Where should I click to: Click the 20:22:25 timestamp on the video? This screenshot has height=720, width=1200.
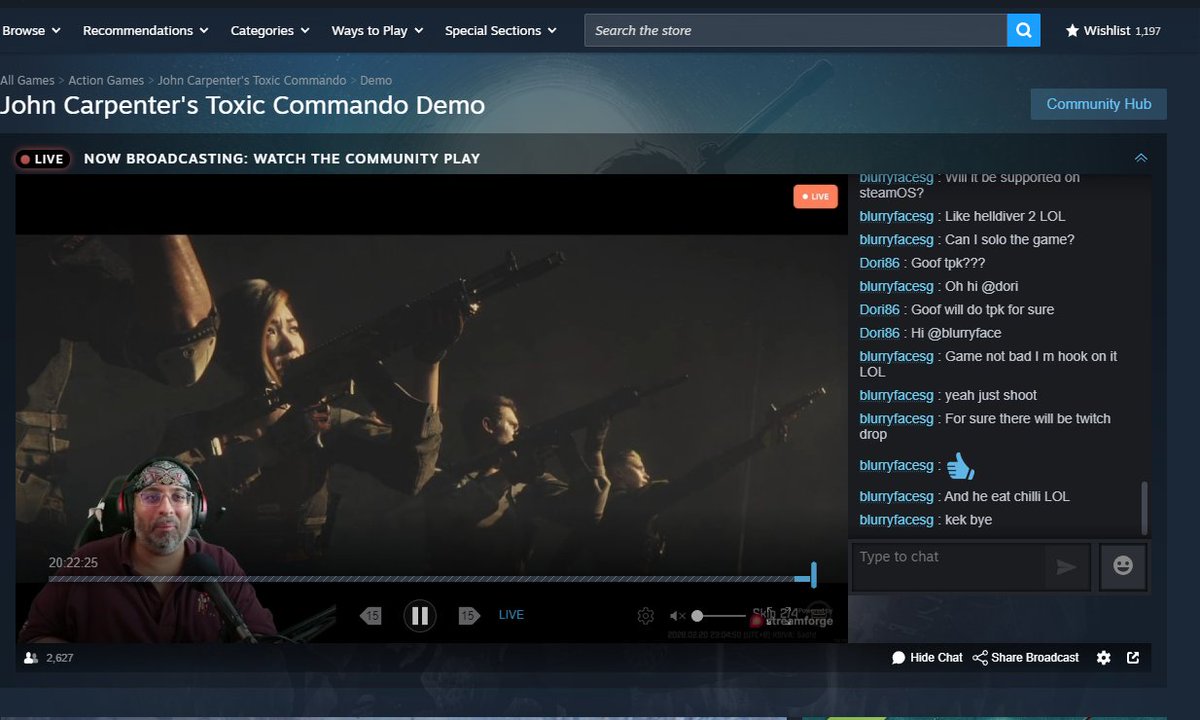coord(73,563)
